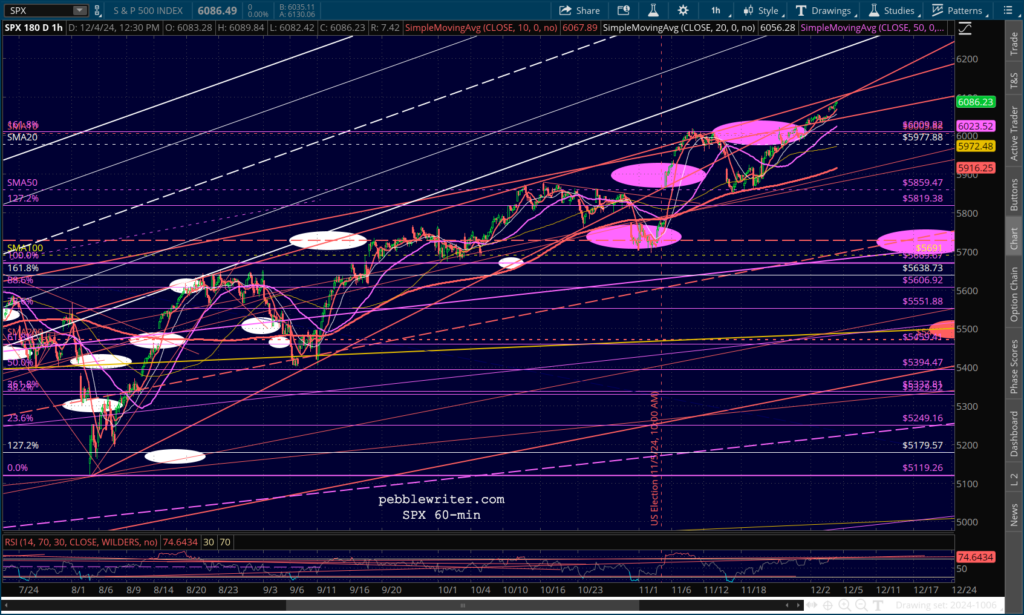Click the Share button in toolbar
This screenshot has width=1024, height=615.
[579, 10]
